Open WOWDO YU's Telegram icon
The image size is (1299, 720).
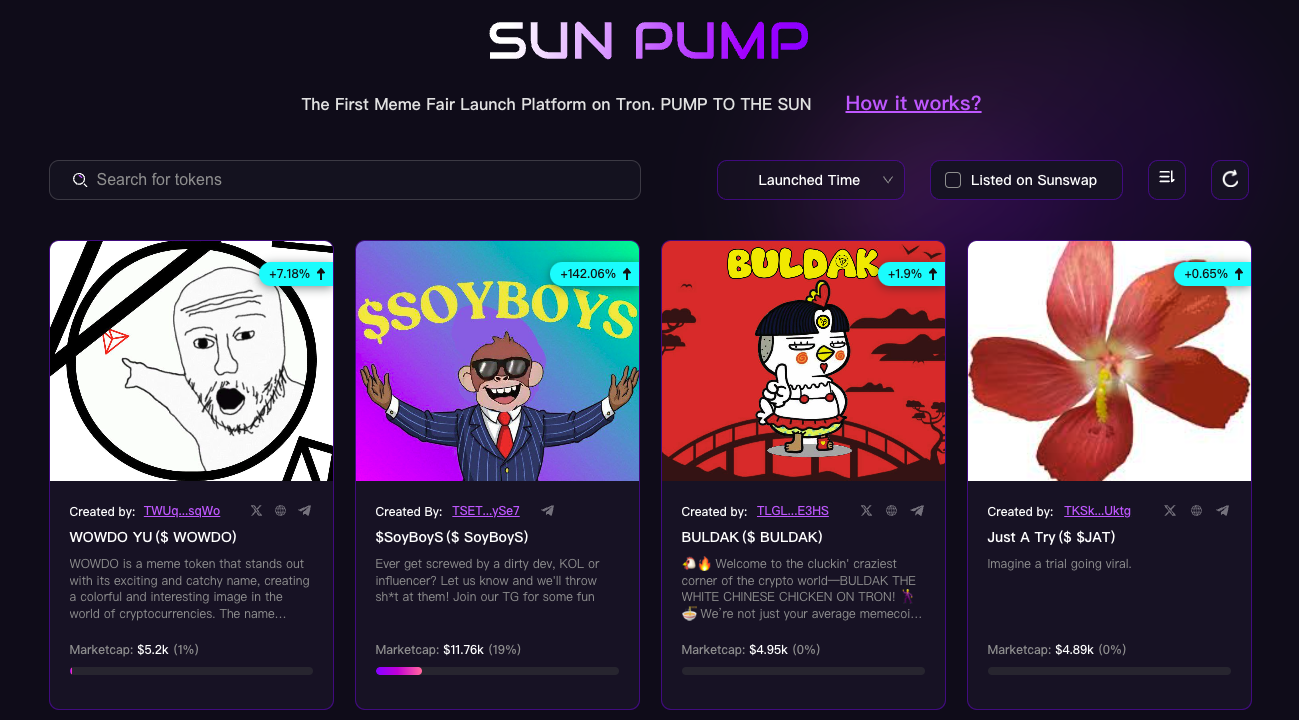pos(305,510)
